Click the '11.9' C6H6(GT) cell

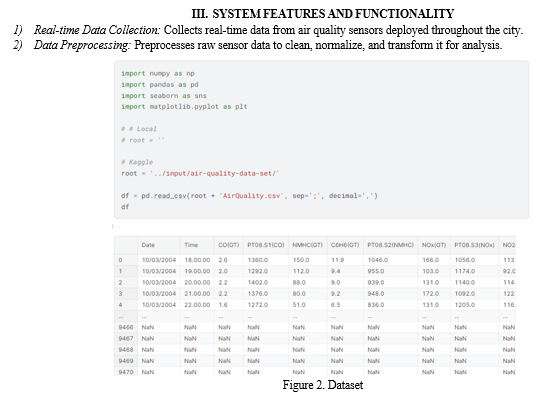pos(337,260)
